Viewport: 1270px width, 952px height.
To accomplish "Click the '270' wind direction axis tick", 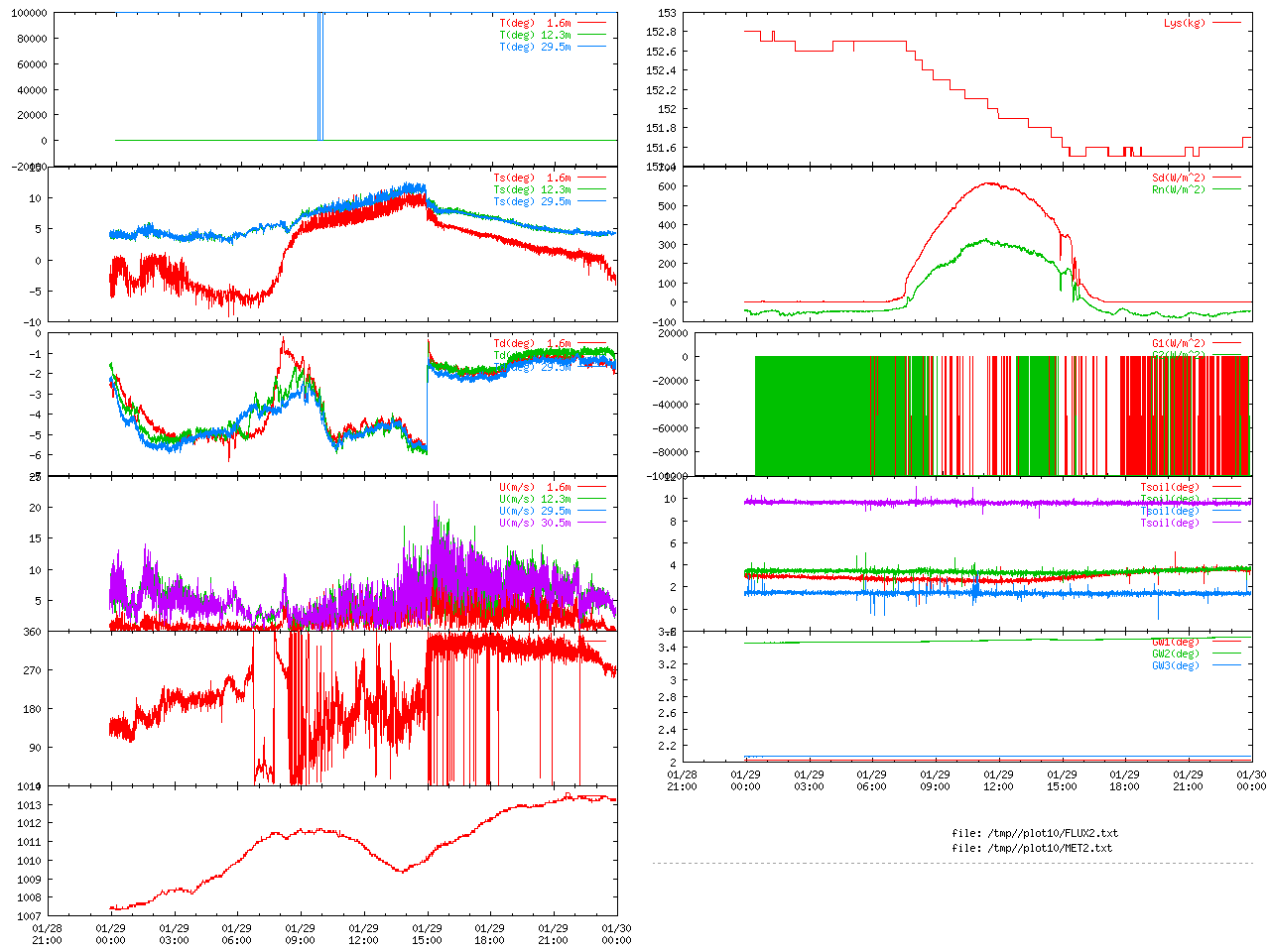I will pyautogui.click(x=32, y=670).
